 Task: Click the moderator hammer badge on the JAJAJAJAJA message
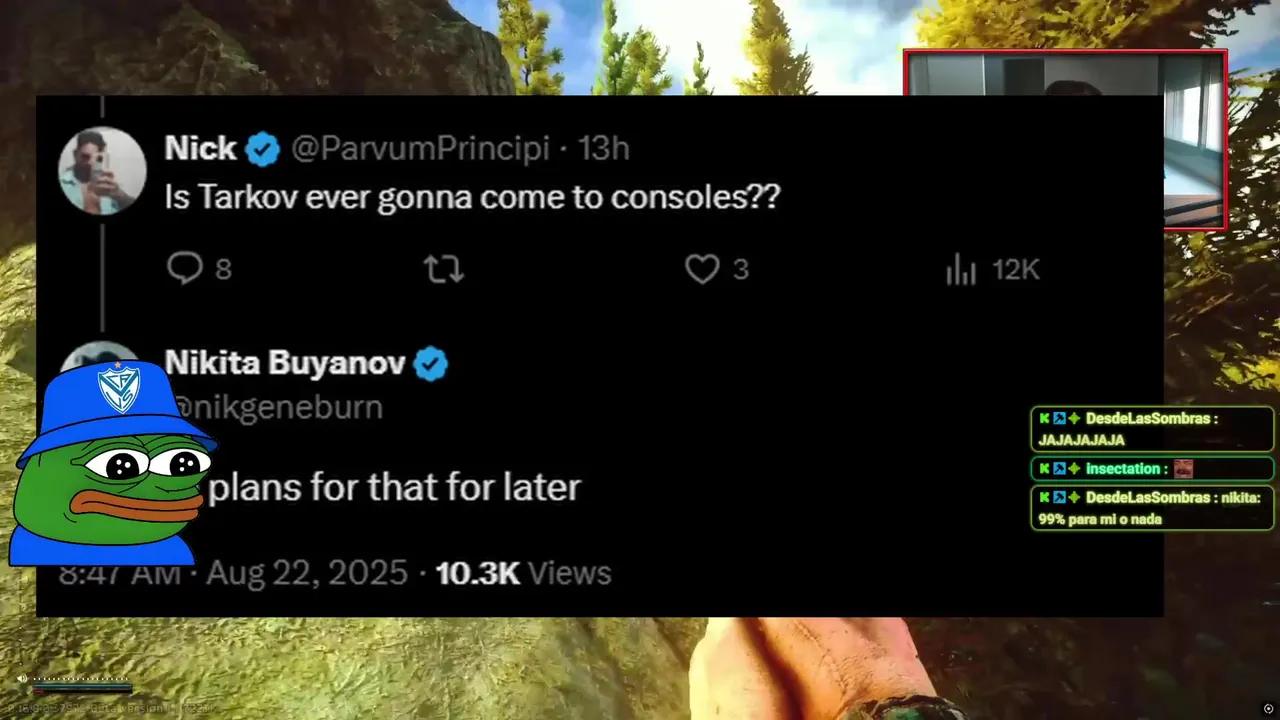(x=1059, y=418)
